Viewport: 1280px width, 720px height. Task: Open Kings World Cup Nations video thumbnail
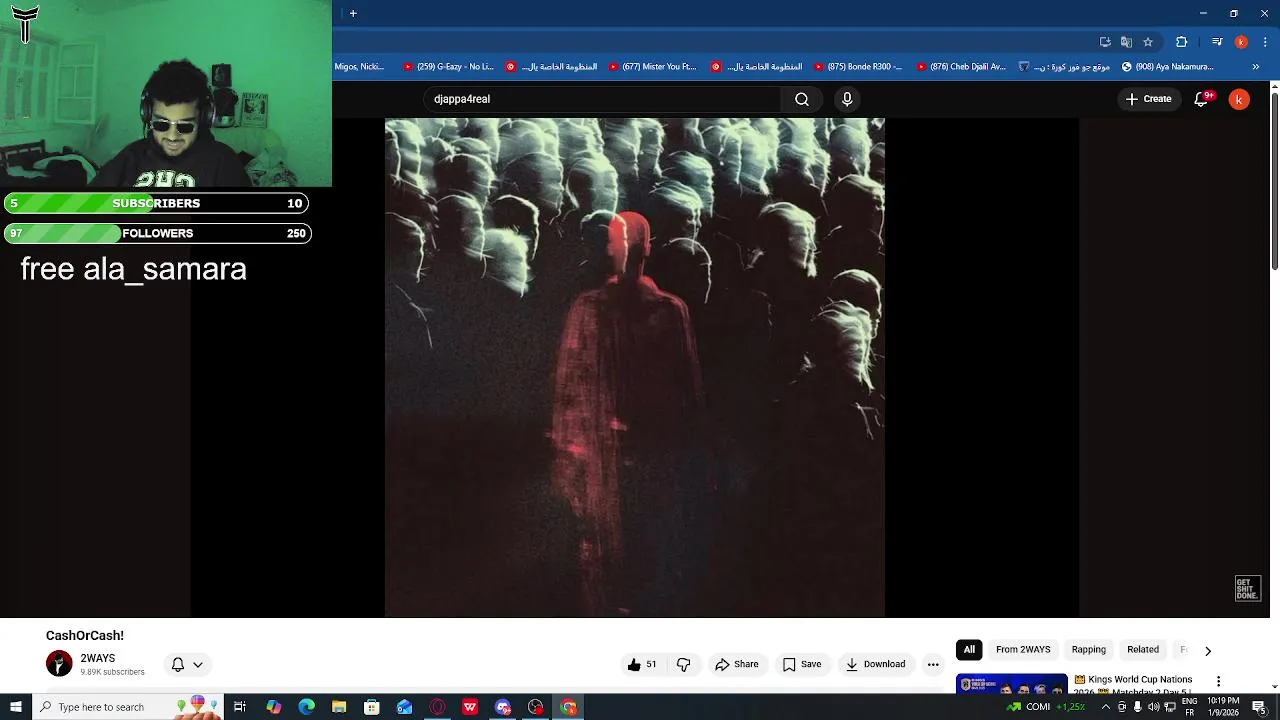tap(1011, 684)
